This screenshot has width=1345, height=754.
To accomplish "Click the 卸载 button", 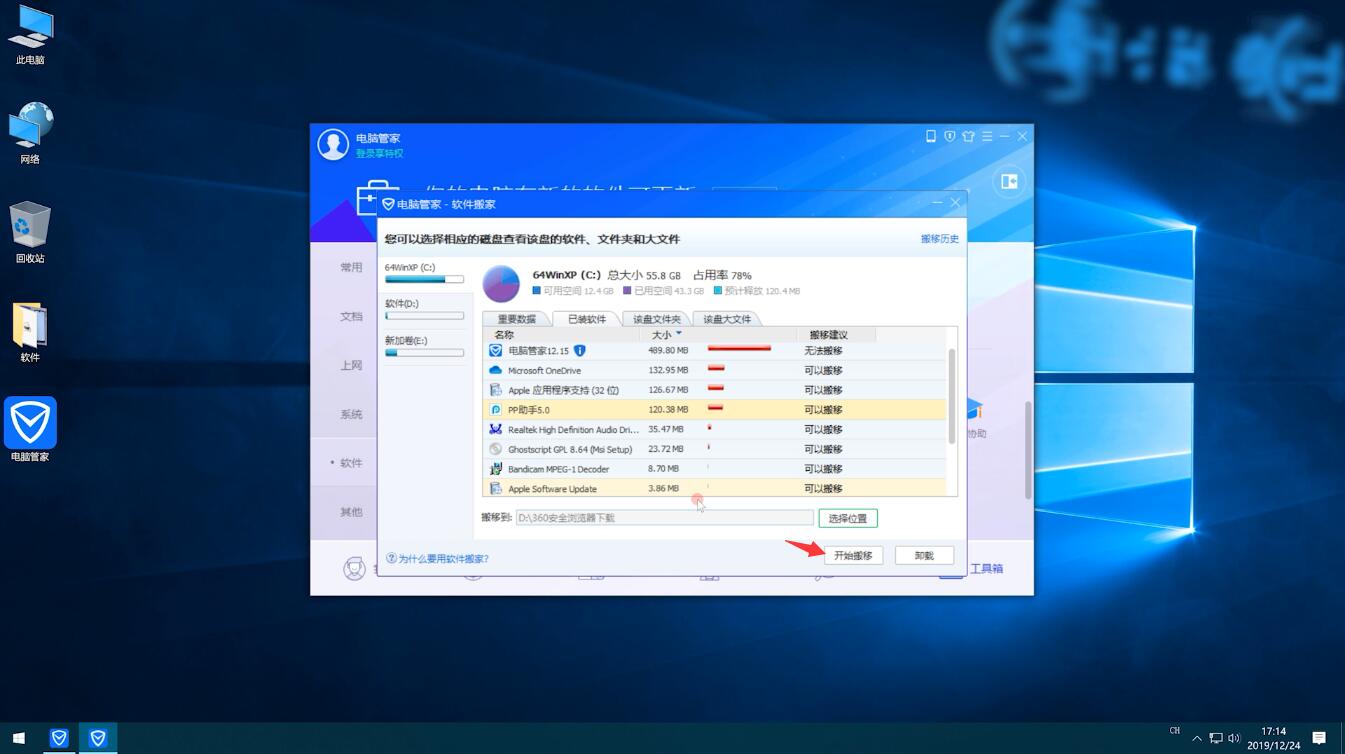I will tap(924, 555).
